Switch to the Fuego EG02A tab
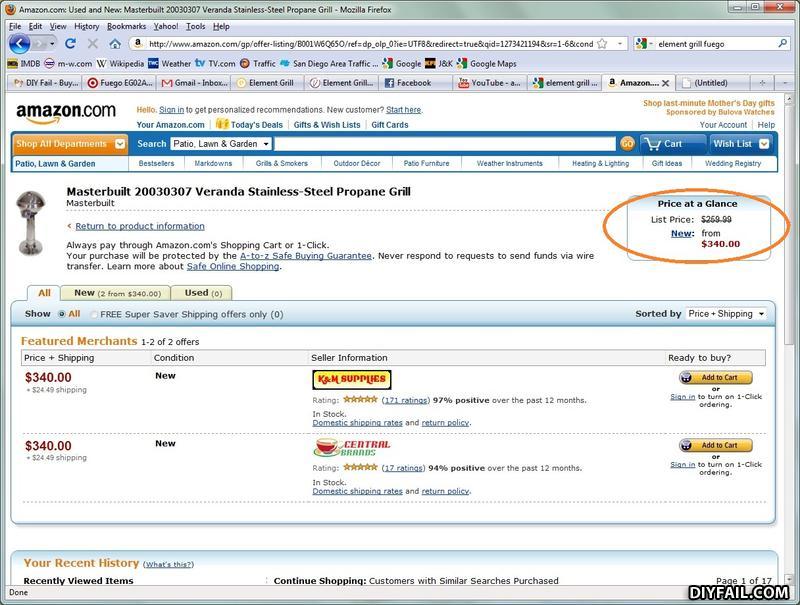Screen dimensions: 800x605 [x=120, y=83]
